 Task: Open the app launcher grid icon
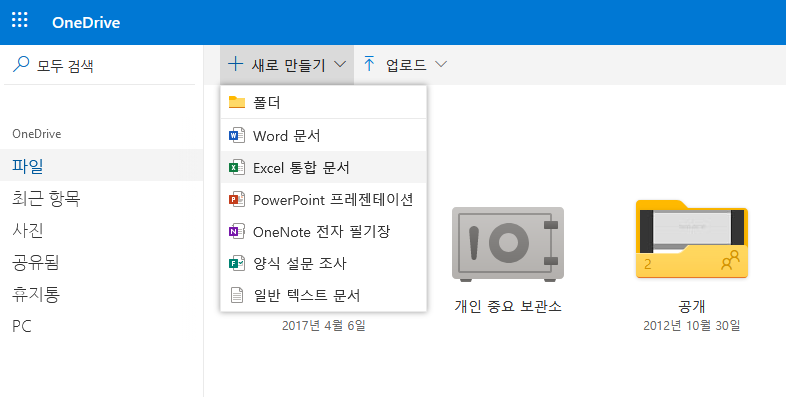point(20,20)
